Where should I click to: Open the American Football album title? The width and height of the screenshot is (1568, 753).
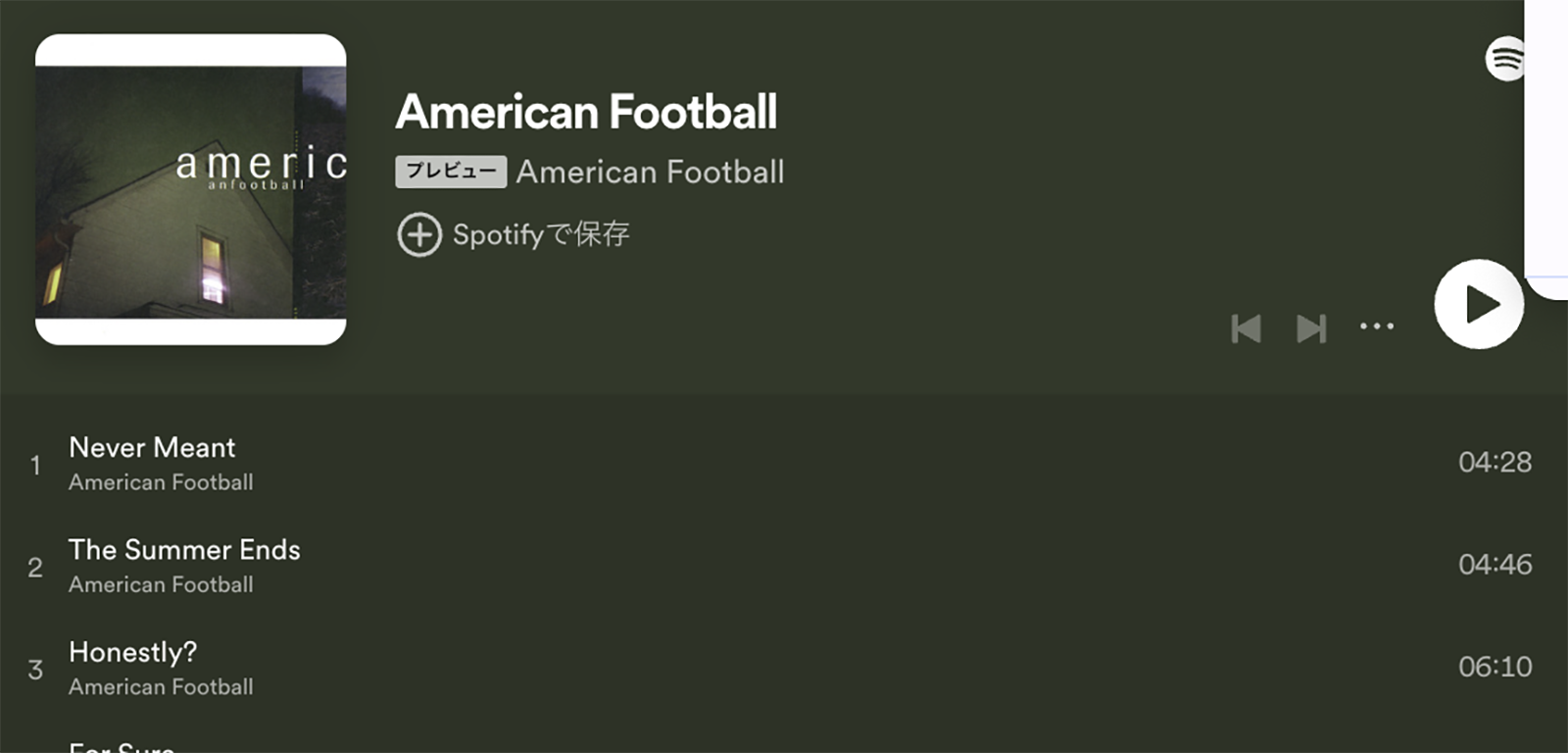pos(586,112)
